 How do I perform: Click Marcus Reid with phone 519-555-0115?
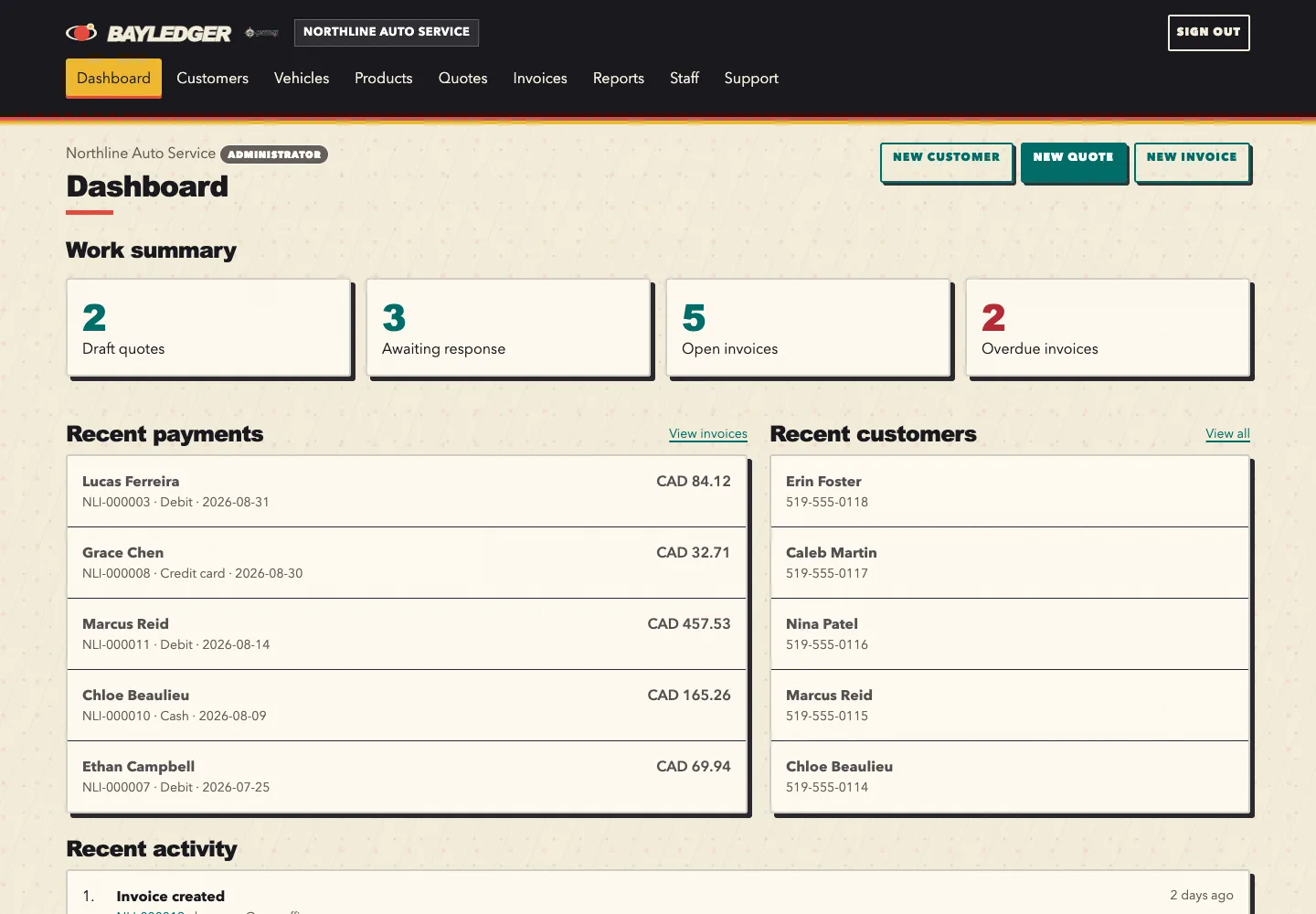point(1010,706)
